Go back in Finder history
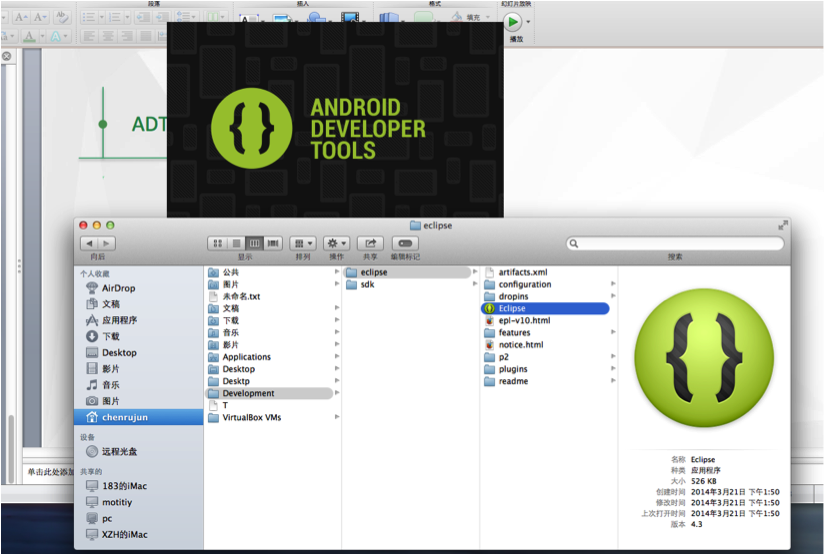824x555 pixels. [x=89, y=243]
